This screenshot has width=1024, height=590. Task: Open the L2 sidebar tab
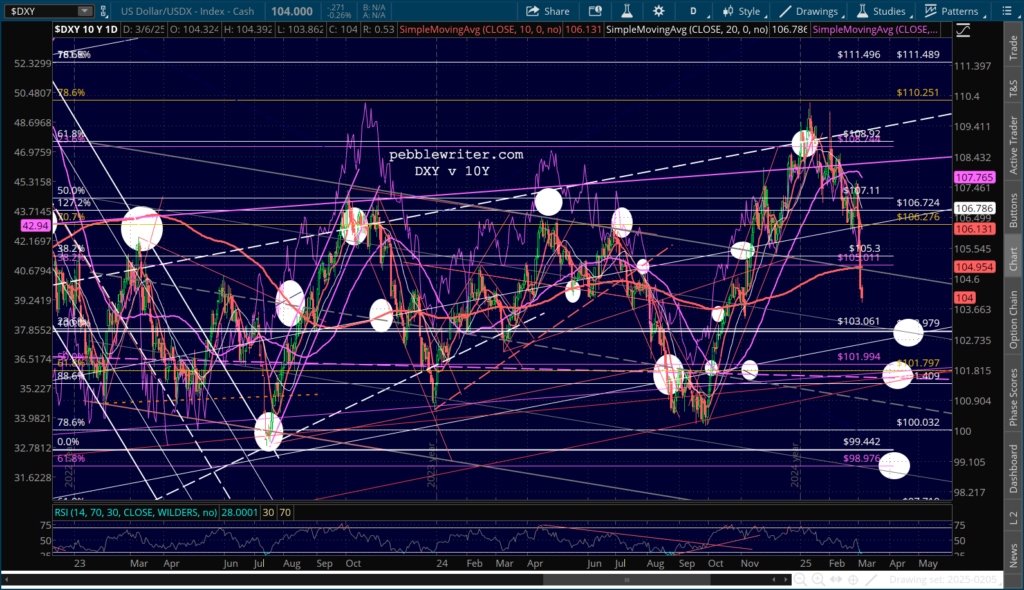tap(1013, 517)
